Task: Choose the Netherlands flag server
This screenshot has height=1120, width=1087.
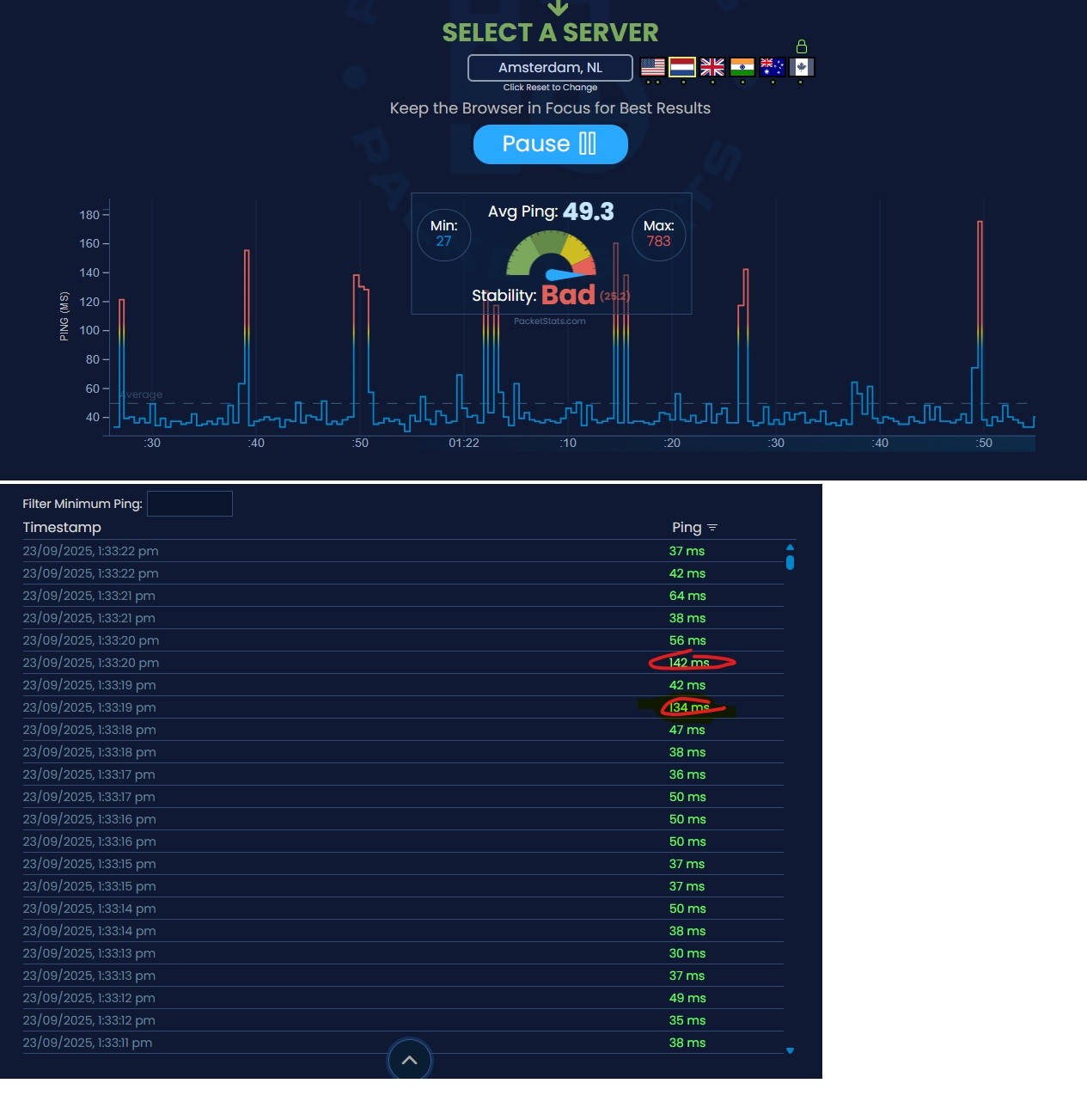Action: [682, 67]
